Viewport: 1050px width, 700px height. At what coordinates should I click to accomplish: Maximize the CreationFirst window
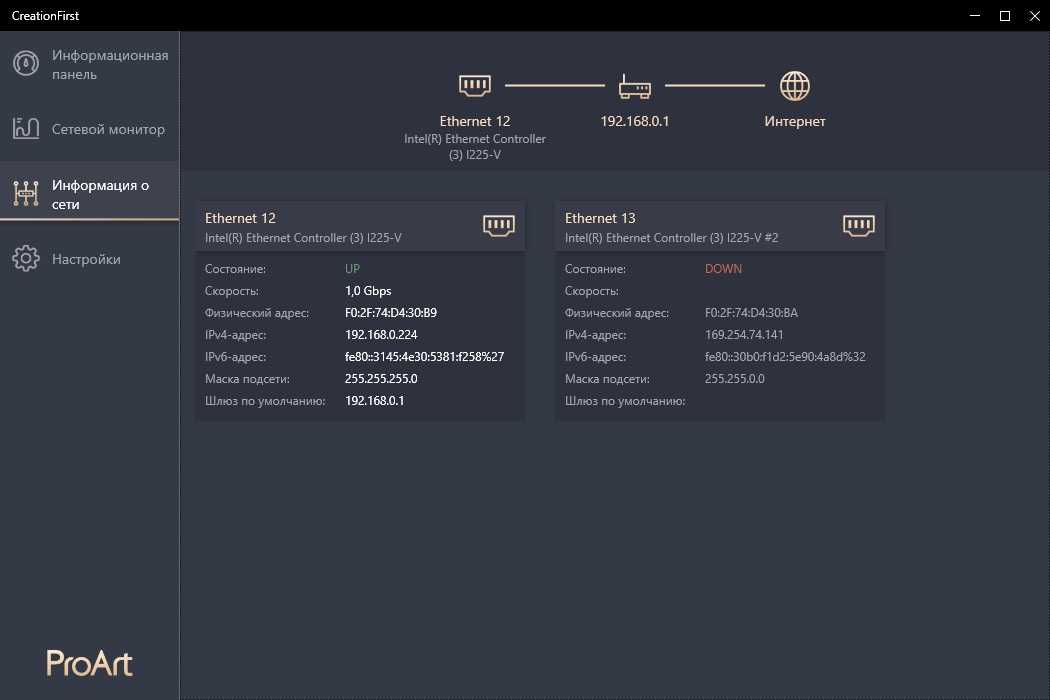click(1005, 15)
